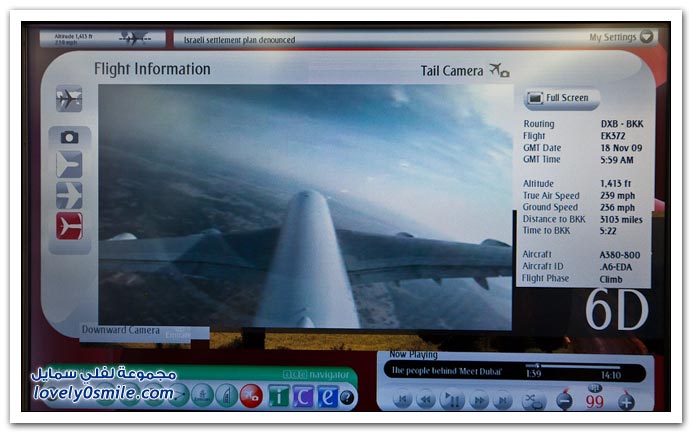692x433 pixels.
Task: Select the flight map airplane icon at sidebar top
Action: (x=69, y=100)
